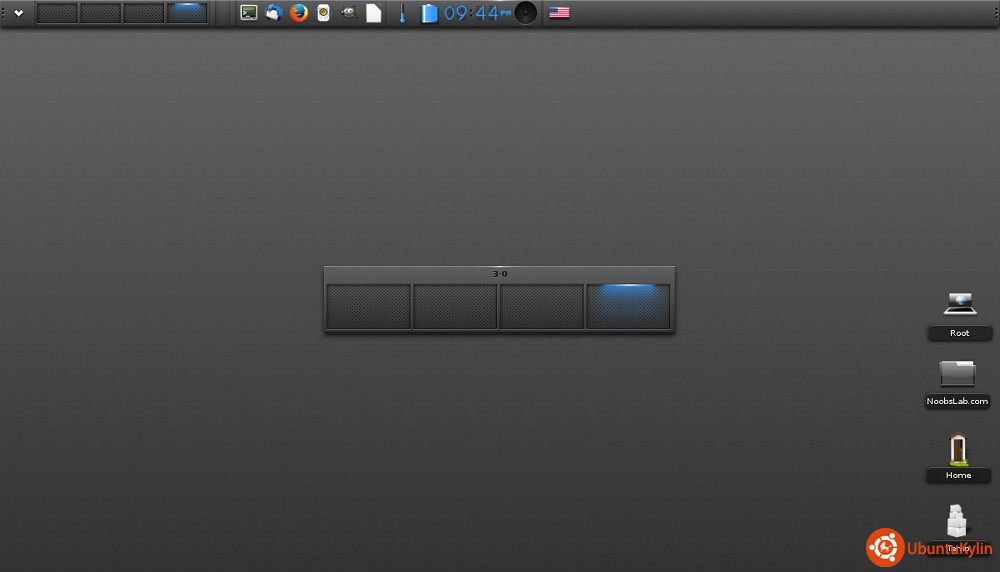This screenshot has width=1000, height=572.
Task: Open the Terminal launcher in the panel
Action: (x=249, y=13)
